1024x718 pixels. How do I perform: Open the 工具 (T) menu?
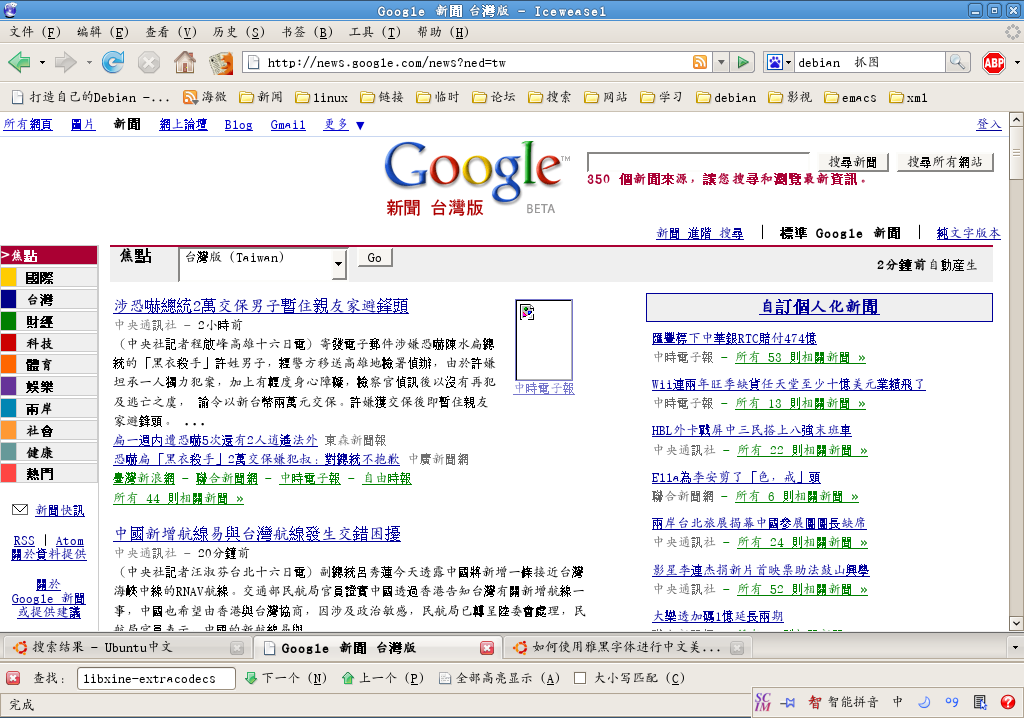375,32
